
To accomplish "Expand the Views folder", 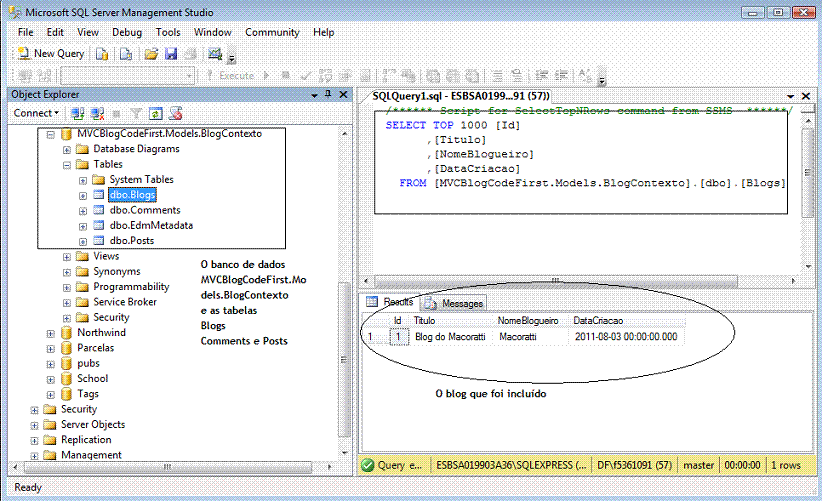I will [67, 257].
